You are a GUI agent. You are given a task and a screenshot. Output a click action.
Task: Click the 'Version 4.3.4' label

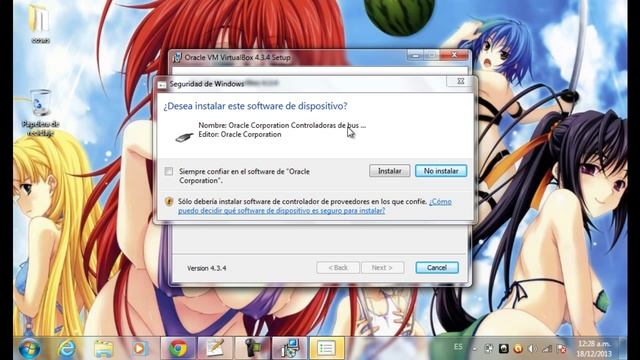(207, 268)
